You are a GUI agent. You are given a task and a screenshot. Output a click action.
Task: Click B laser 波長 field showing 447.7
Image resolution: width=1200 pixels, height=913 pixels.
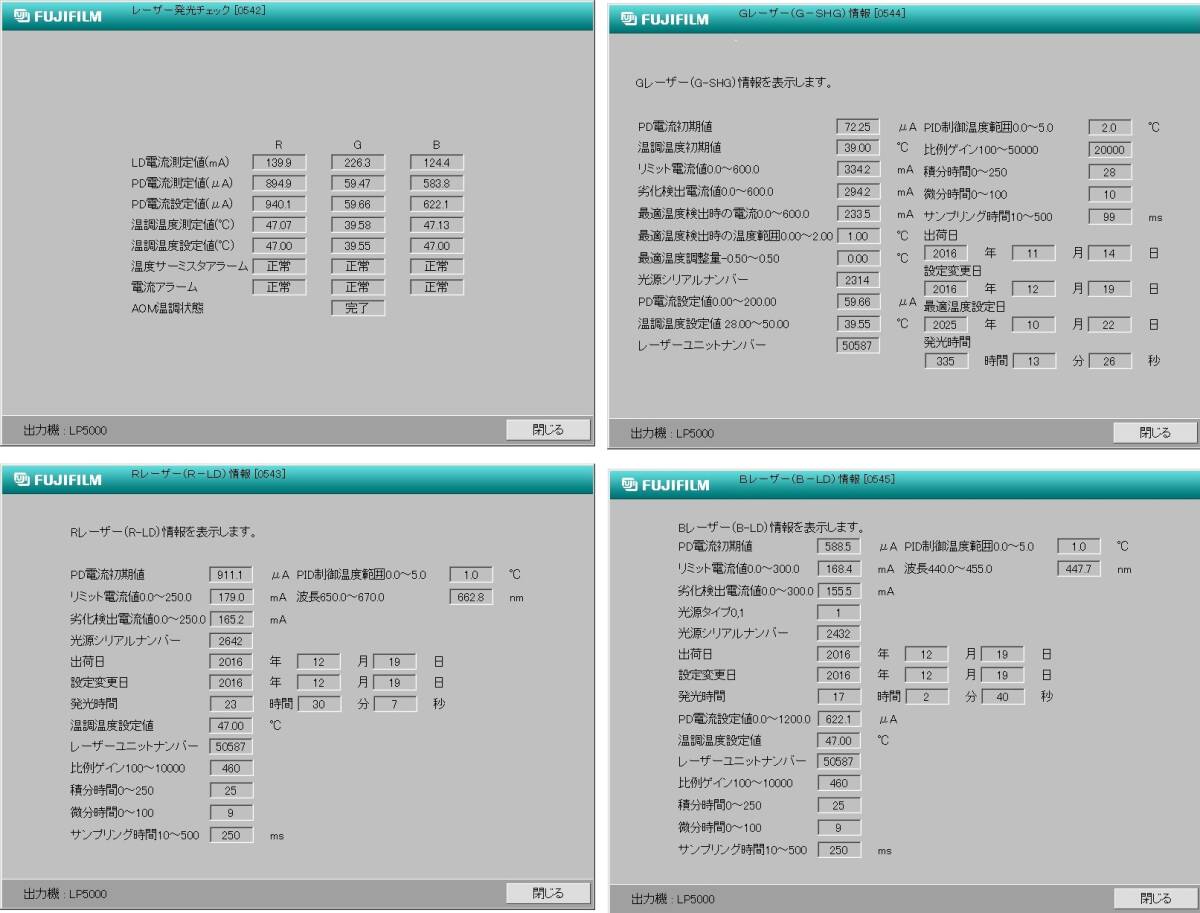pyautogui.click(x=1079, y=569)
